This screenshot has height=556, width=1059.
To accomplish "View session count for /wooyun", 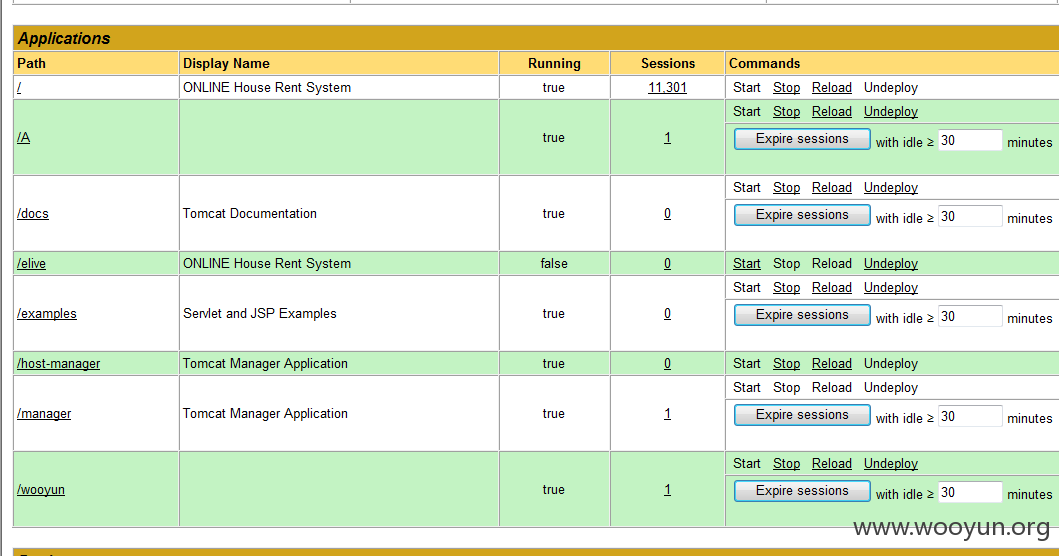I will pos(667,490).
